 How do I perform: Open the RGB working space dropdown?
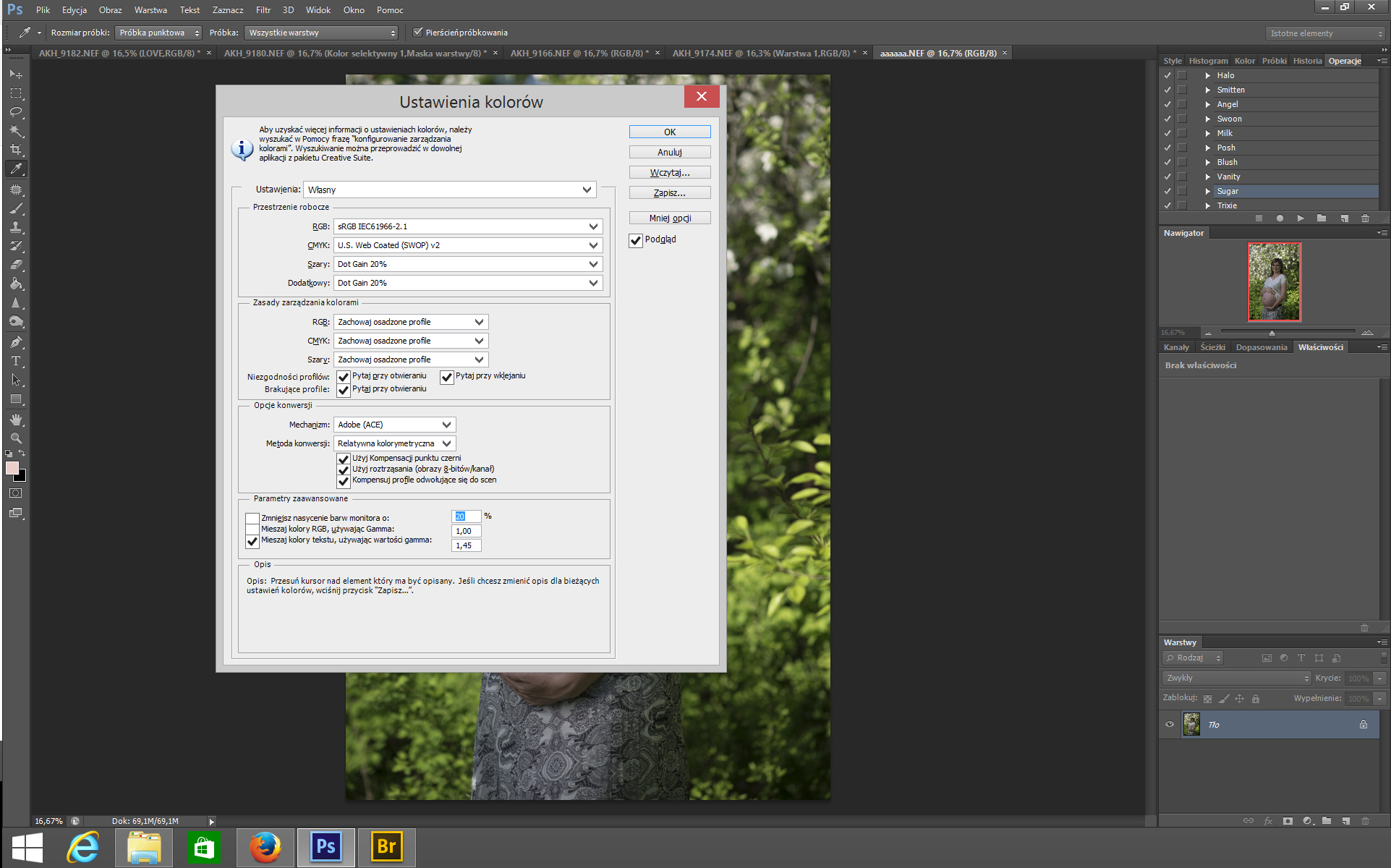pyautogui.click(x=467, y=226)
